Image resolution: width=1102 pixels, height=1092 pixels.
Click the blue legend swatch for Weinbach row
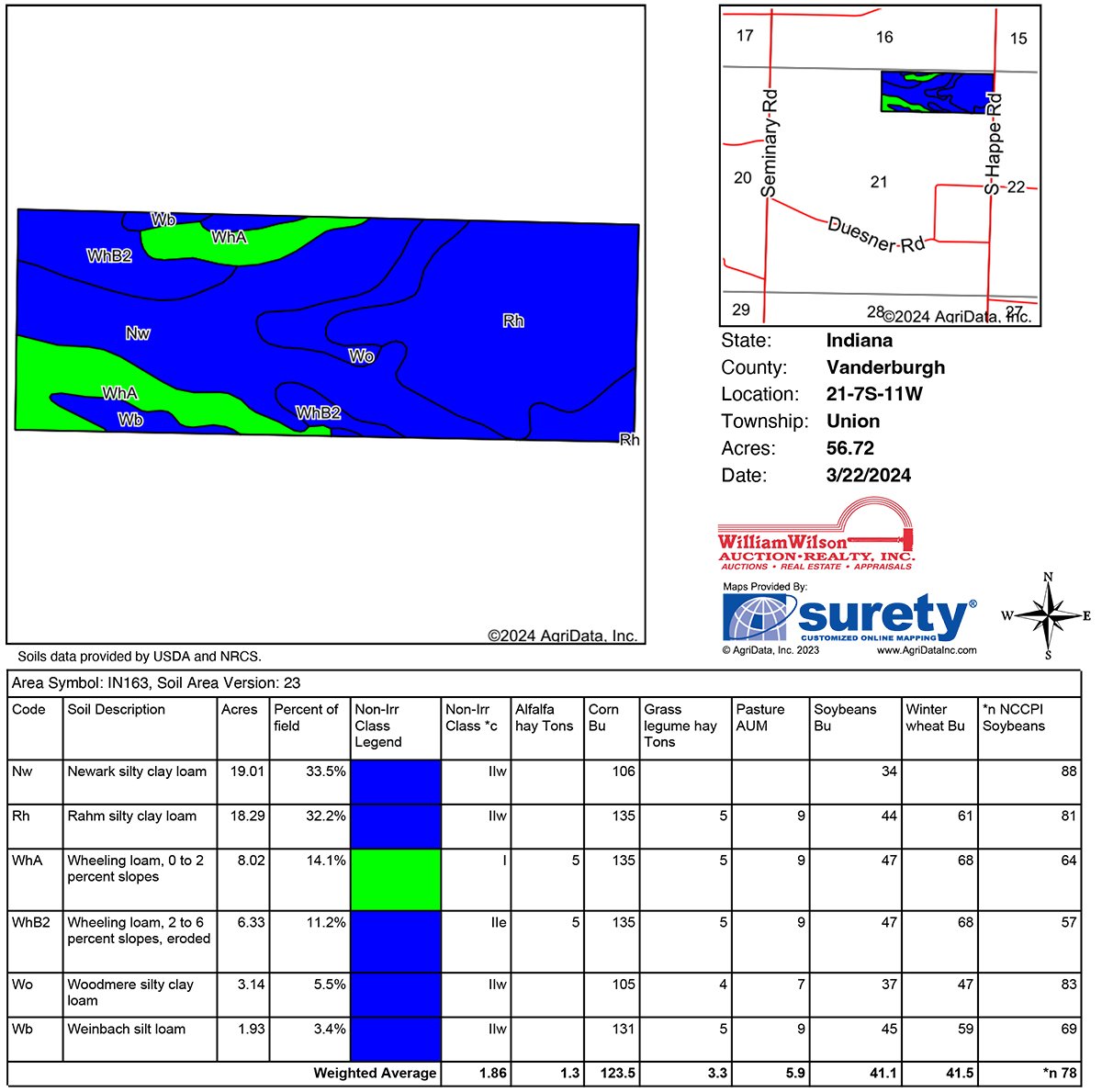tap(396, 1039)
